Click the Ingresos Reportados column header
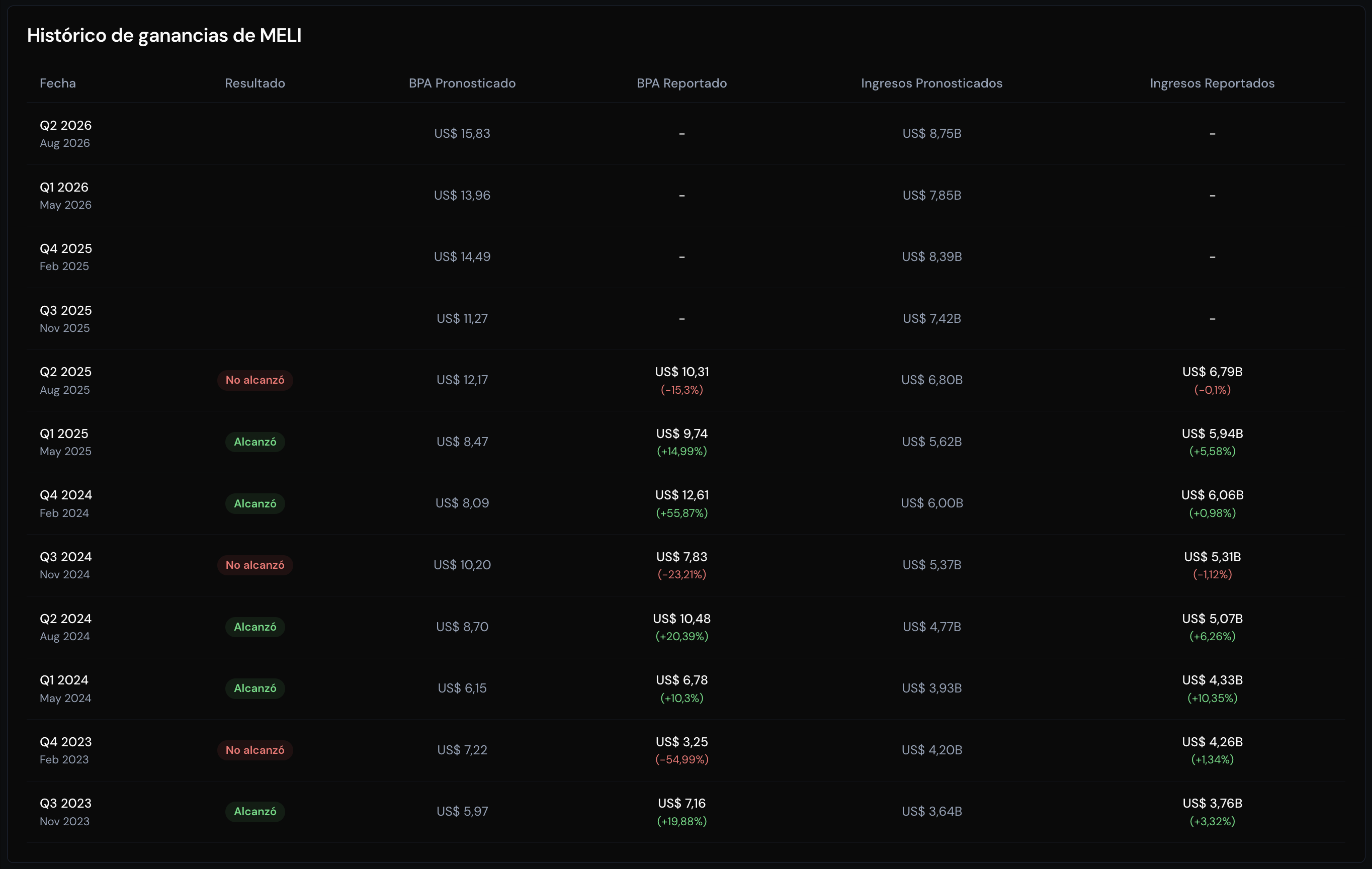The image size is (1372, 869). (1212, 83)
